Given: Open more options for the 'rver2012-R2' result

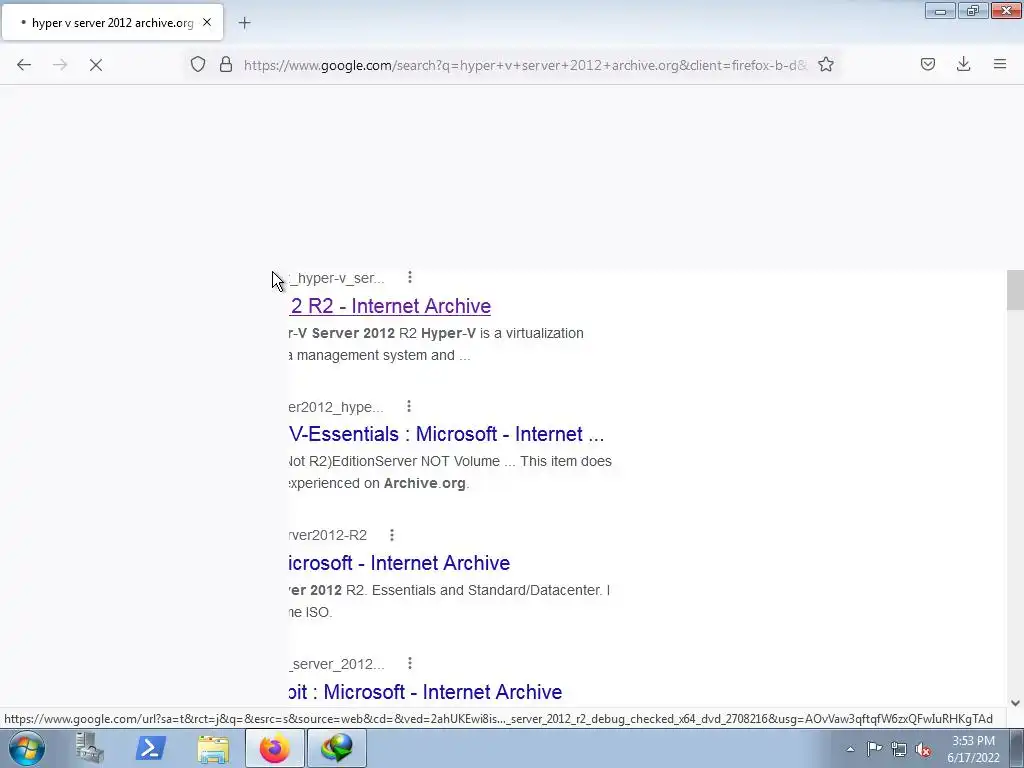Looking at the screenshot, I should tap(392, 535).
